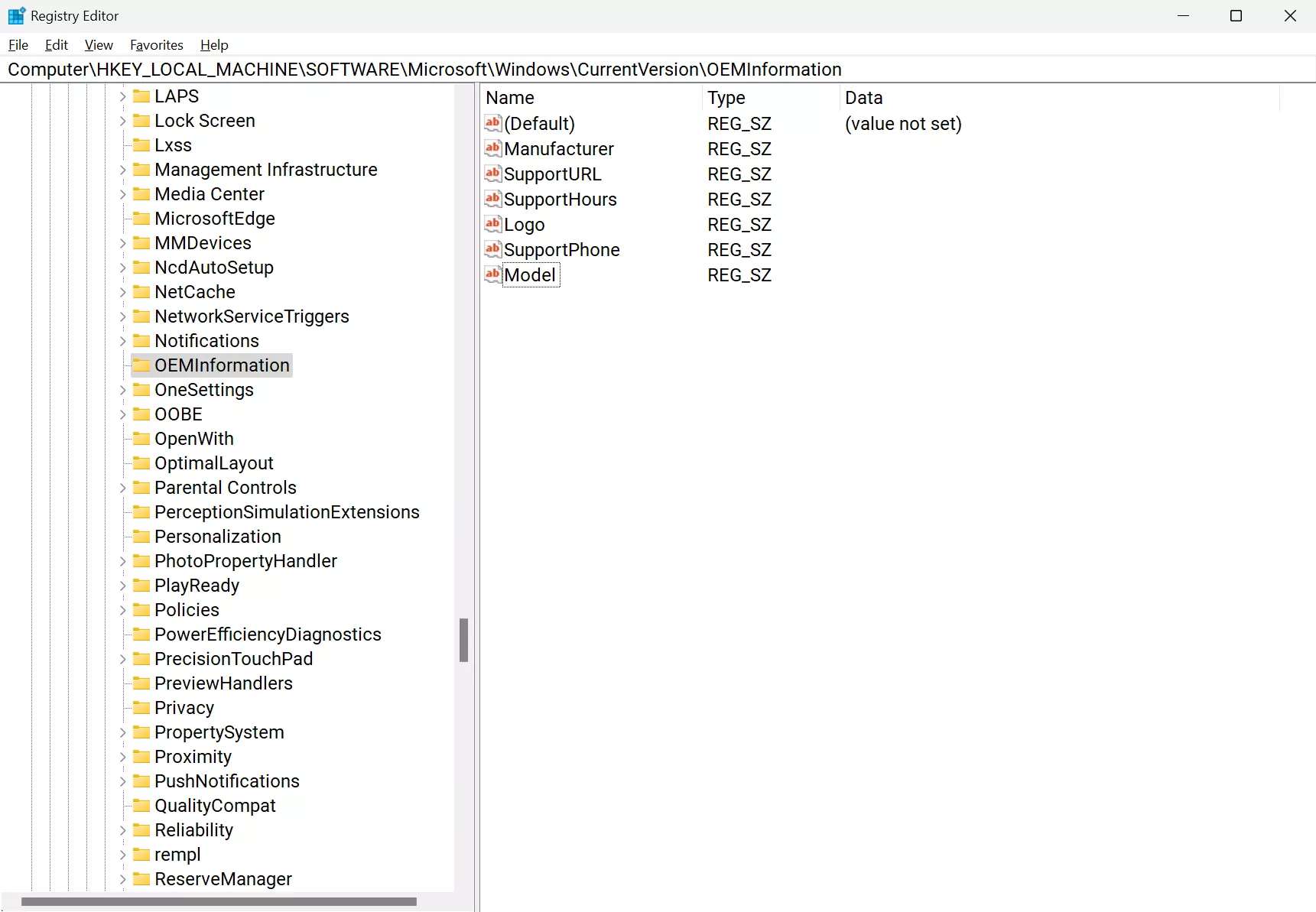Click the LAPS folder icon
Viewport: 1316px width, 912px height.
141,96
